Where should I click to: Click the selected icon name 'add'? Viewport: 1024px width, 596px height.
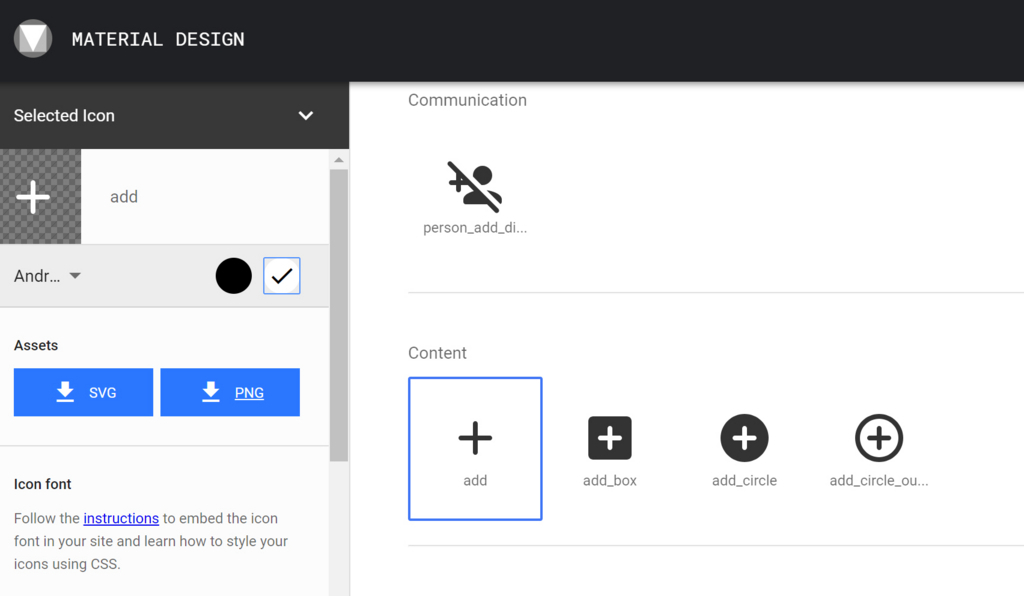[124, 196]
